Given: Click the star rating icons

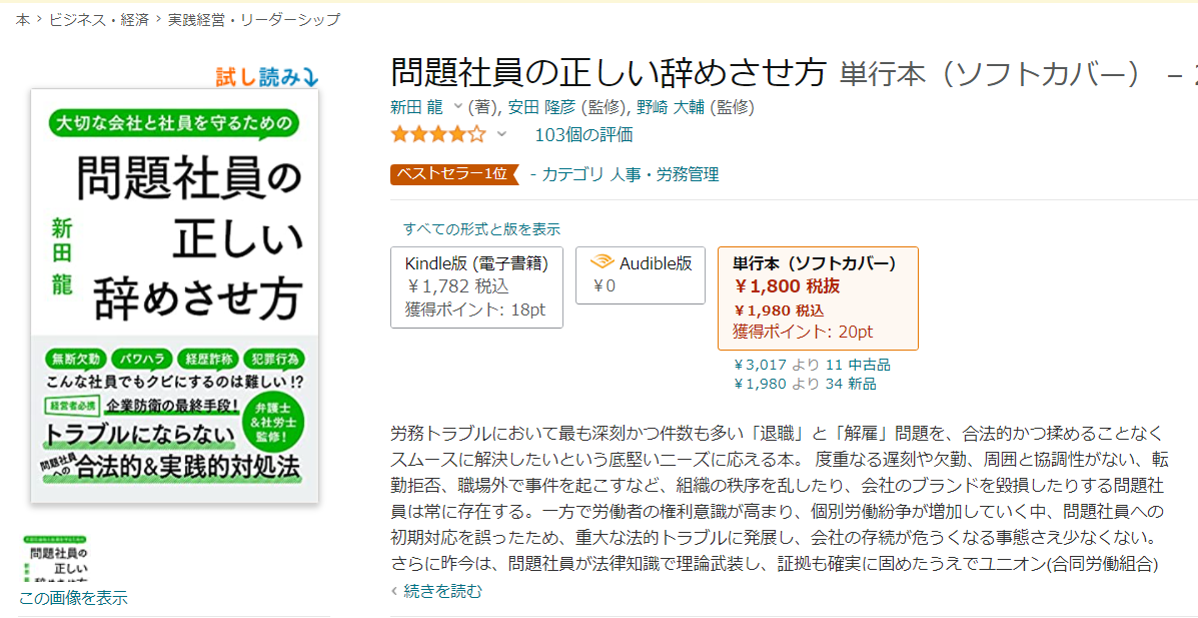Looking at the screenshot, I should [438, 134].
